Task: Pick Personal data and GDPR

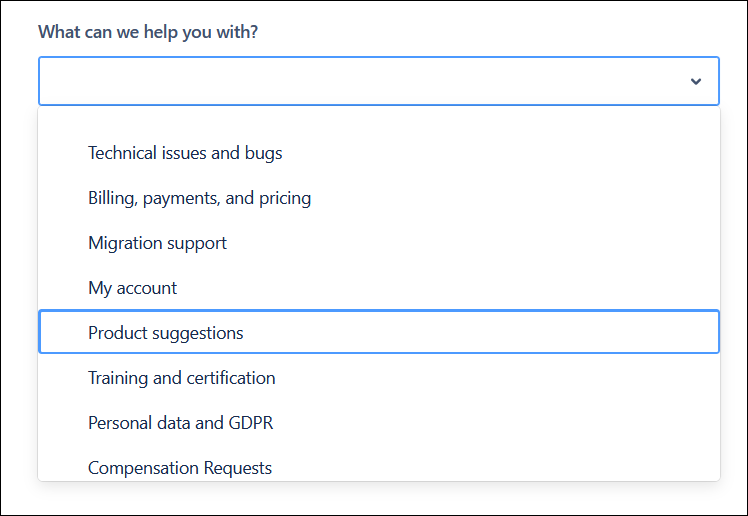Action: [180, 423]
